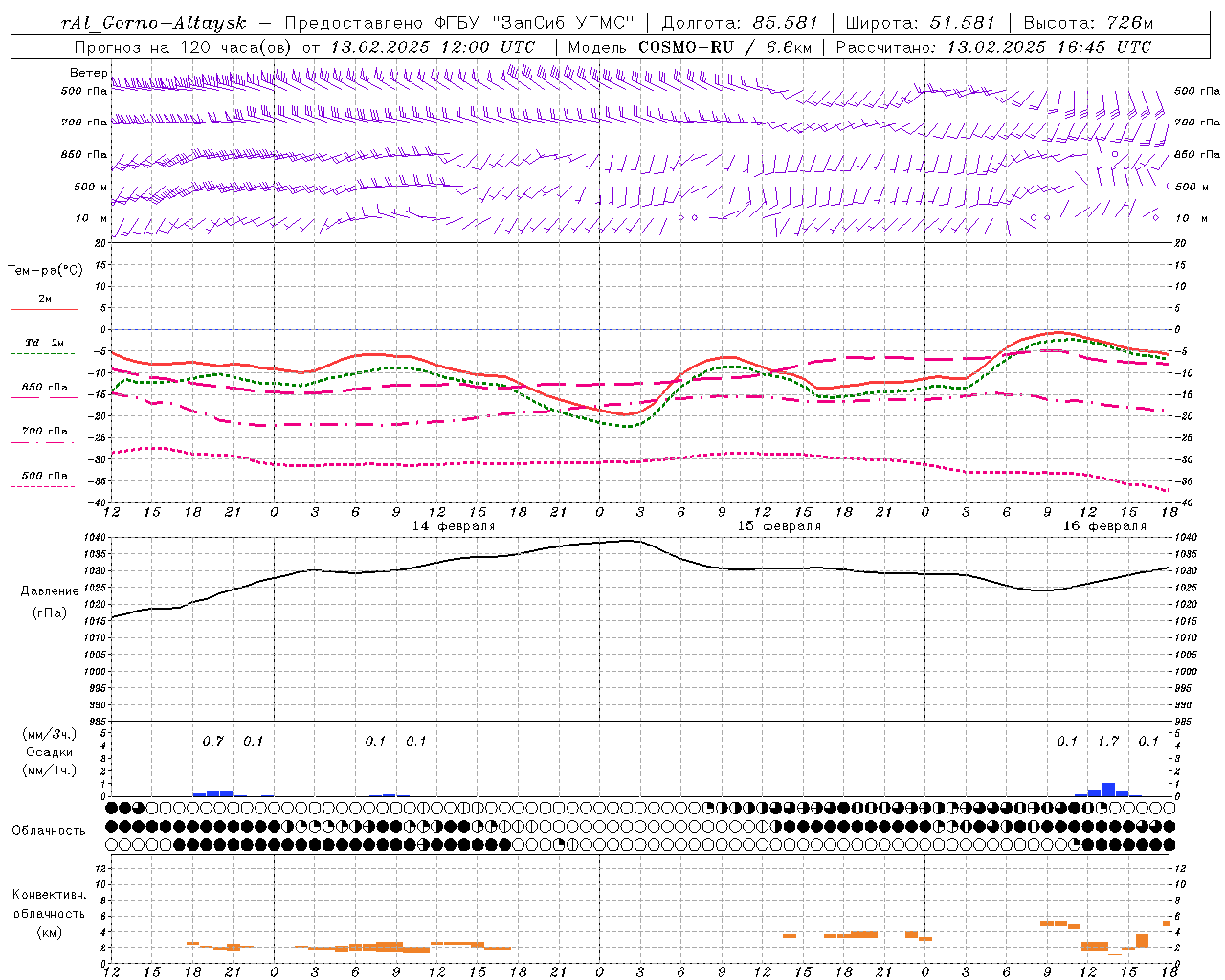Click 985 on the left pressure axis
1225x980 pixels.
98,722
